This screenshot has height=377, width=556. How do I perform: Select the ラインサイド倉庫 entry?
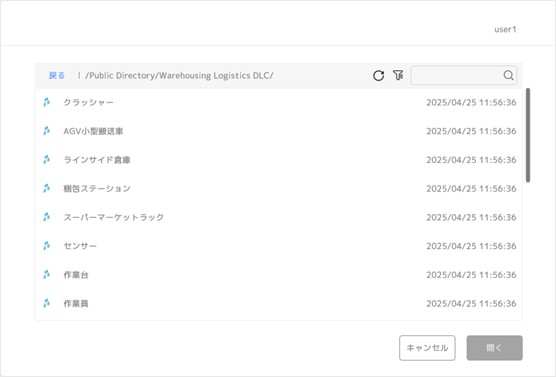(278, 160)
